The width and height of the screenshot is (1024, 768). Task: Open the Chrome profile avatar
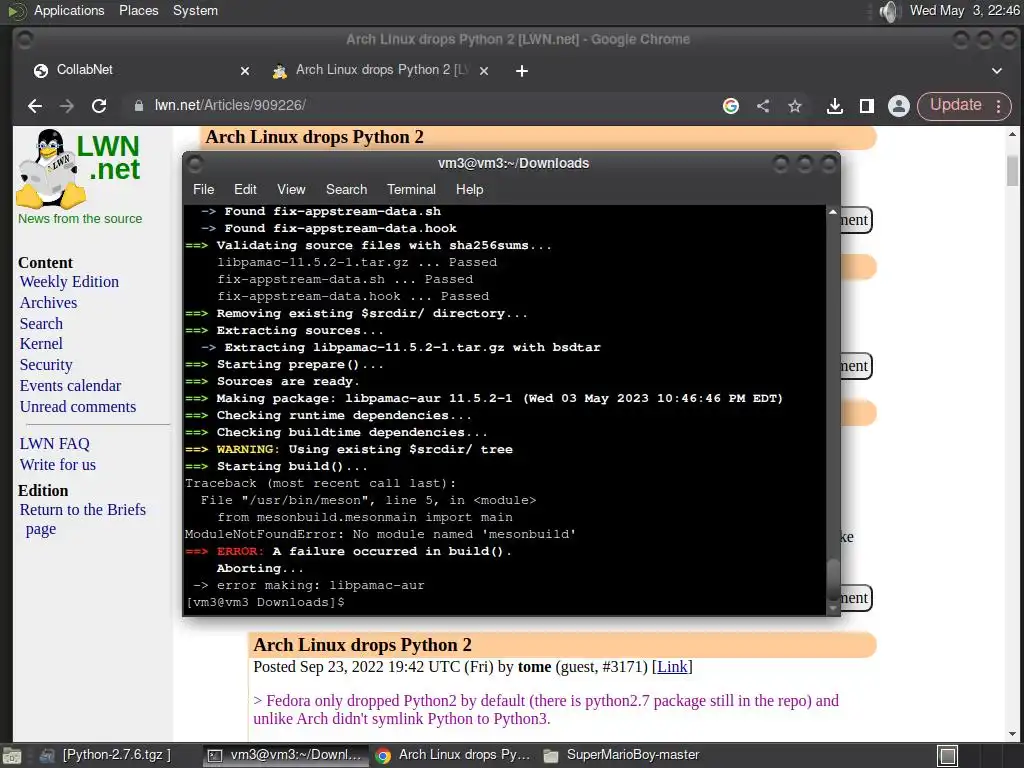pos(899,106)
